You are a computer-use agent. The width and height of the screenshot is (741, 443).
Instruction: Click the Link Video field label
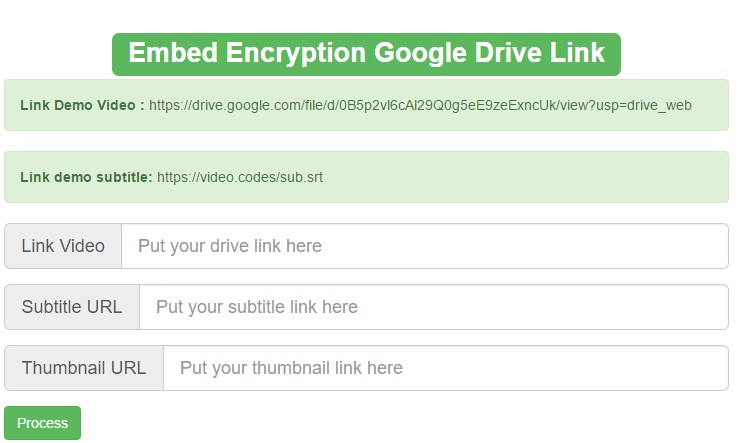tap(63, 246)
